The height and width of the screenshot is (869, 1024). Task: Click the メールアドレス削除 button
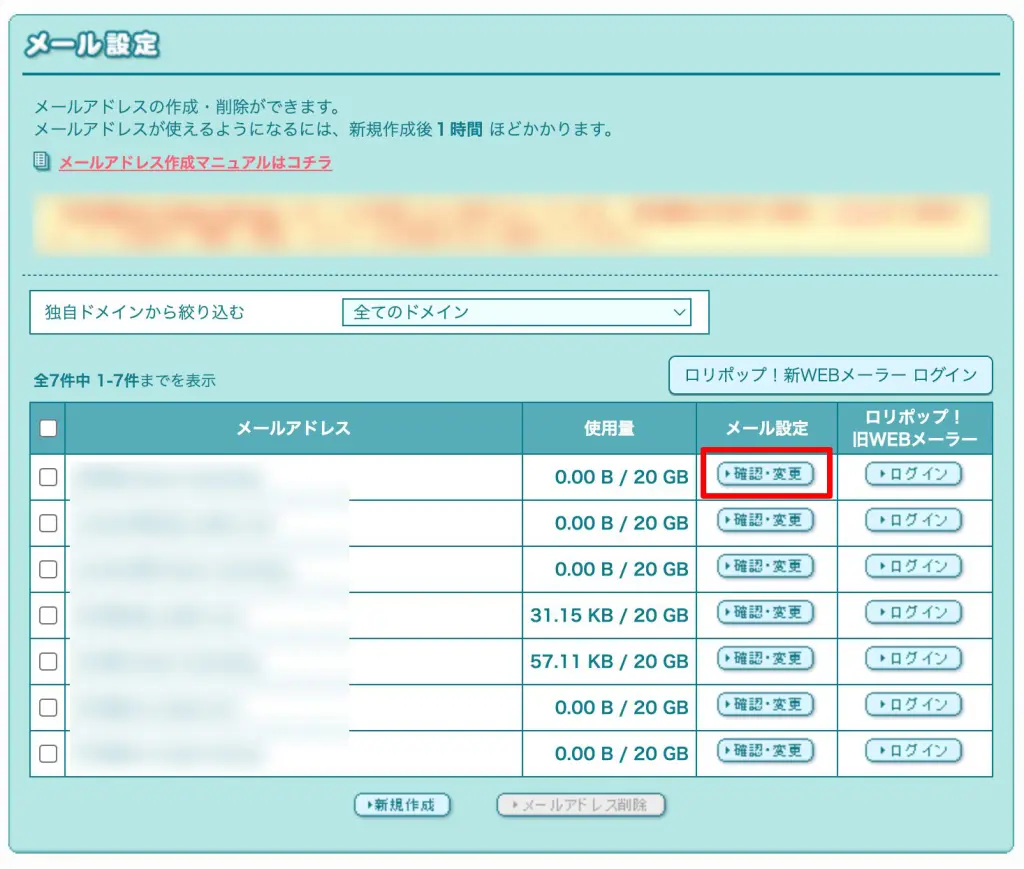(582, 804)
